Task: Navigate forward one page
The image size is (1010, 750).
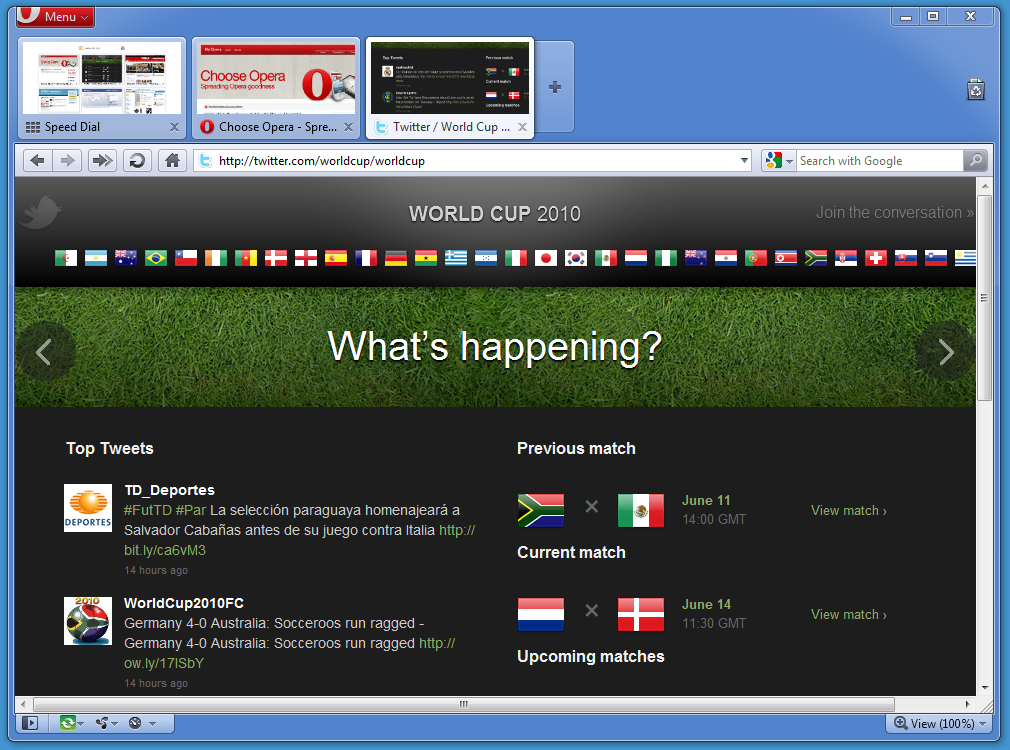Action: [69, 160]
